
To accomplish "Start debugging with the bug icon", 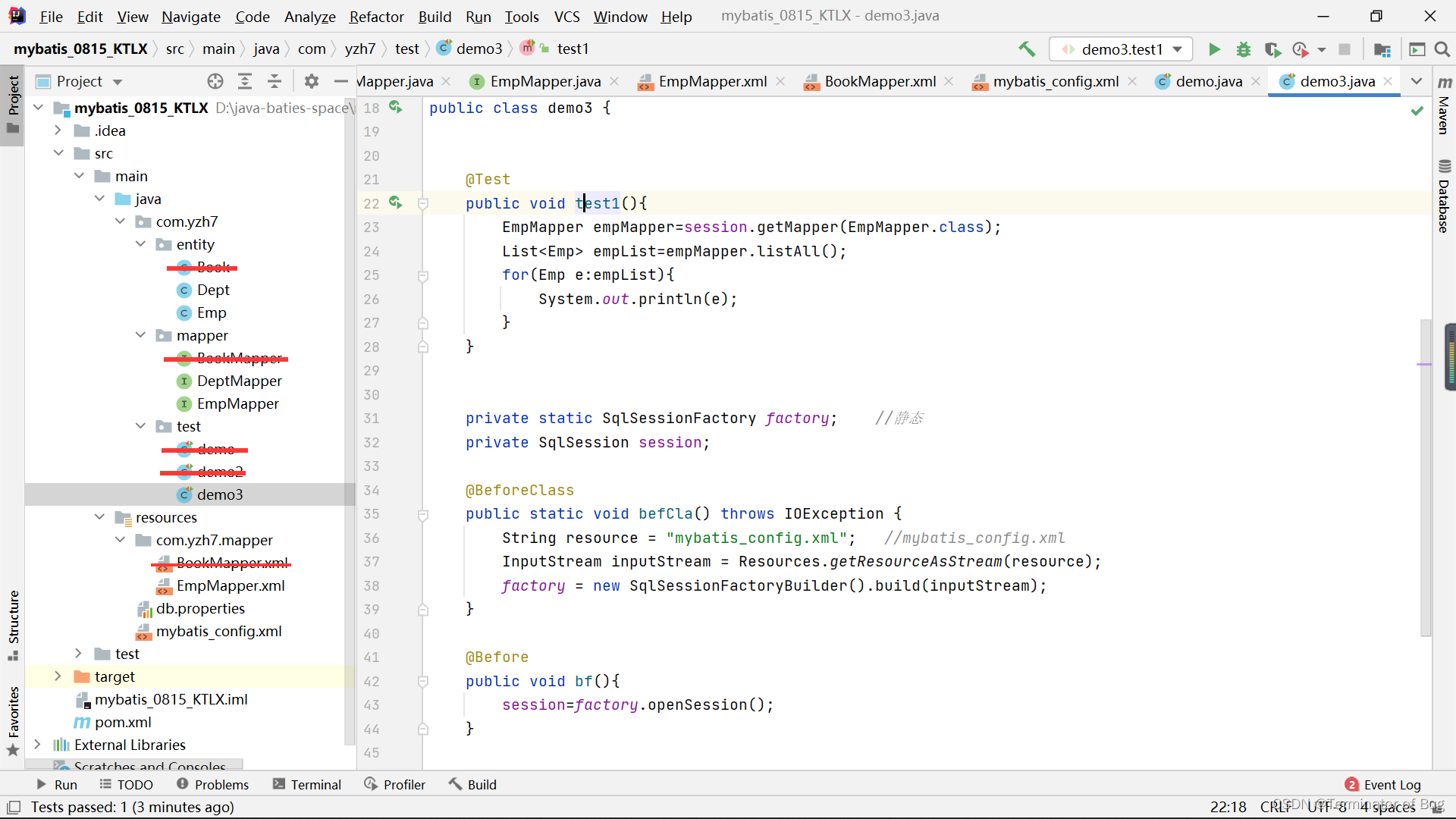I will pos(1244,49).
